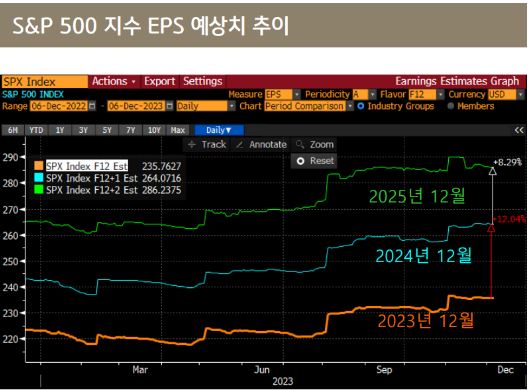The width and height of the screenshot is (529, 390).
Task: Click the end date 06-Dec-2023 field
Action: point(137,106)
